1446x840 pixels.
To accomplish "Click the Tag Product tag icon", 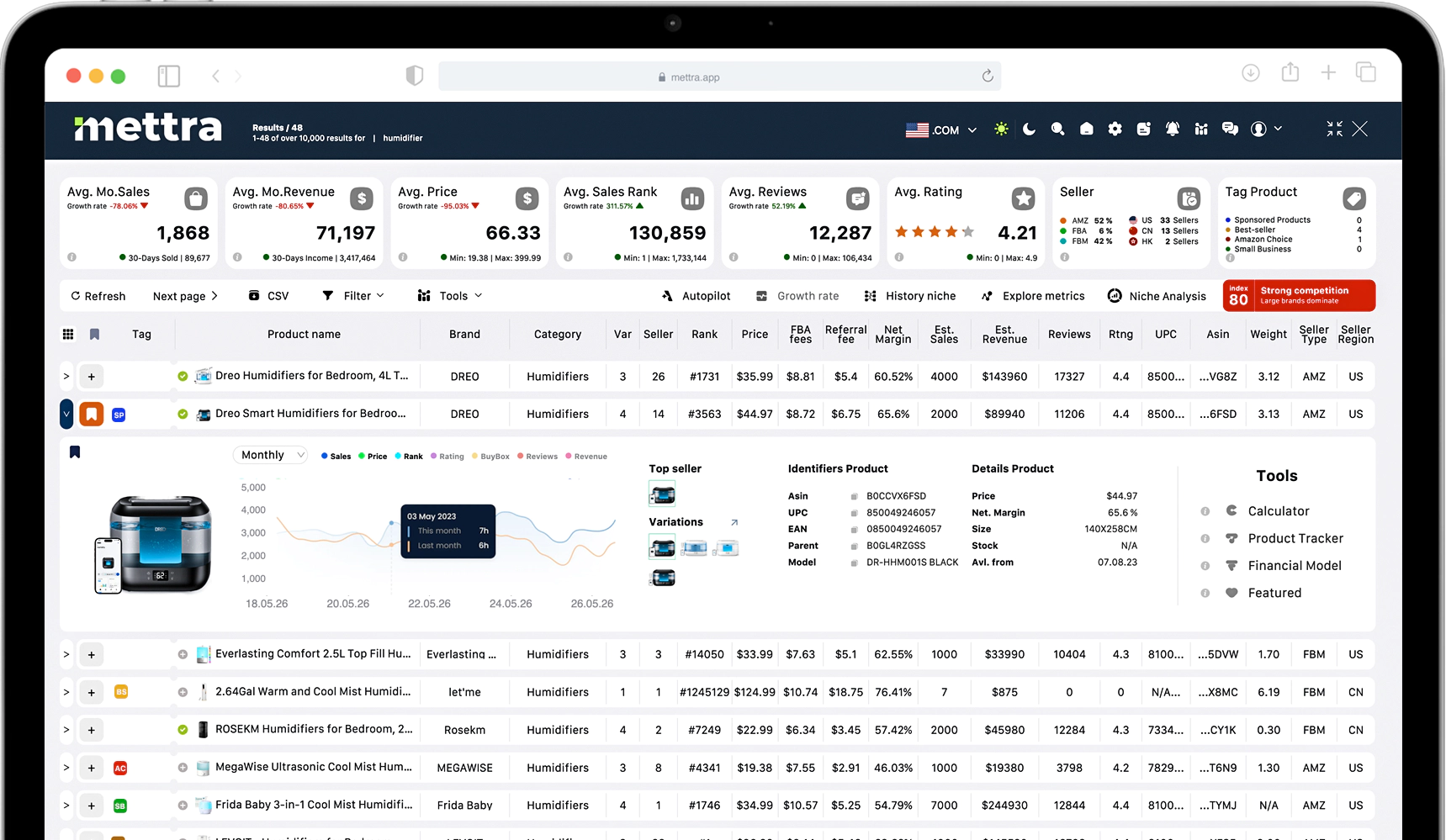I will point(1354,198).
